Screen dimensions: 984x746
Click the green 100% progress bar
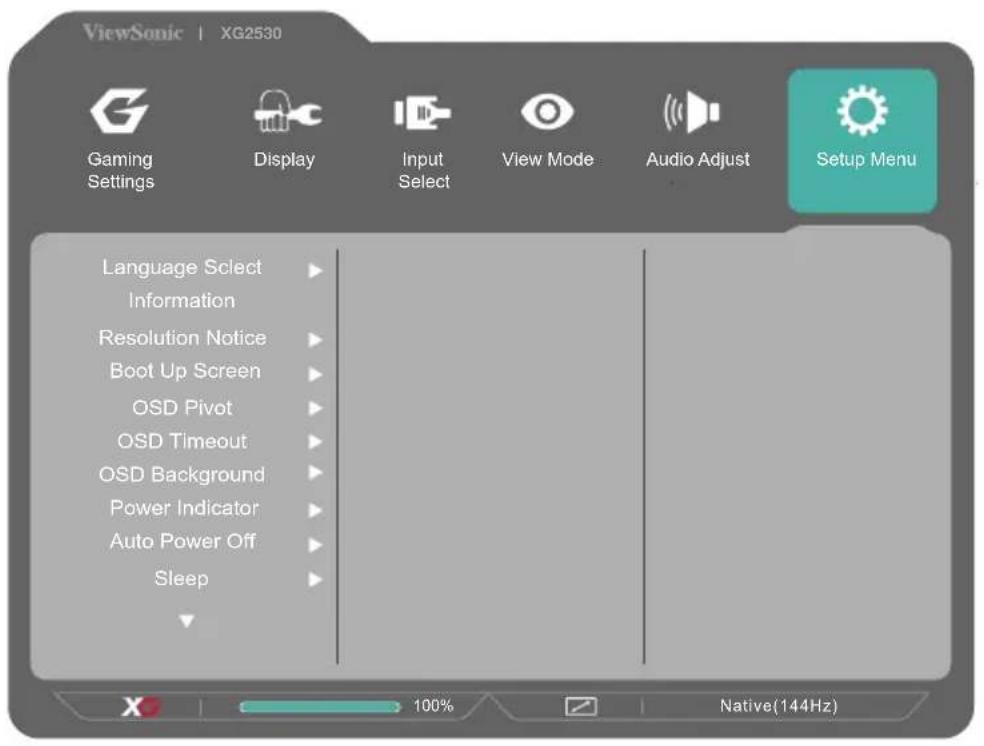click(x=320, y=707)
